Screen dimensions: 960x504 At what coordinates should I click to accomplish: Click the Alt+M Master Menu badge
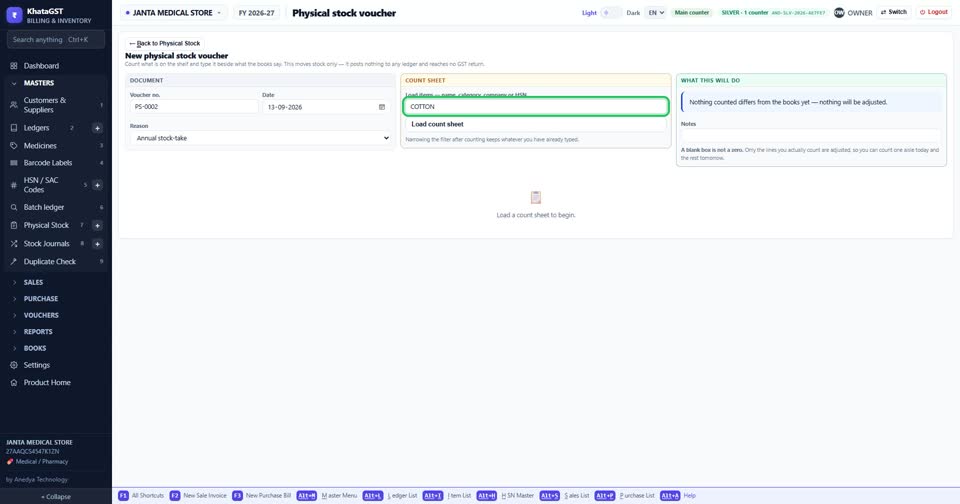[306, 495]
